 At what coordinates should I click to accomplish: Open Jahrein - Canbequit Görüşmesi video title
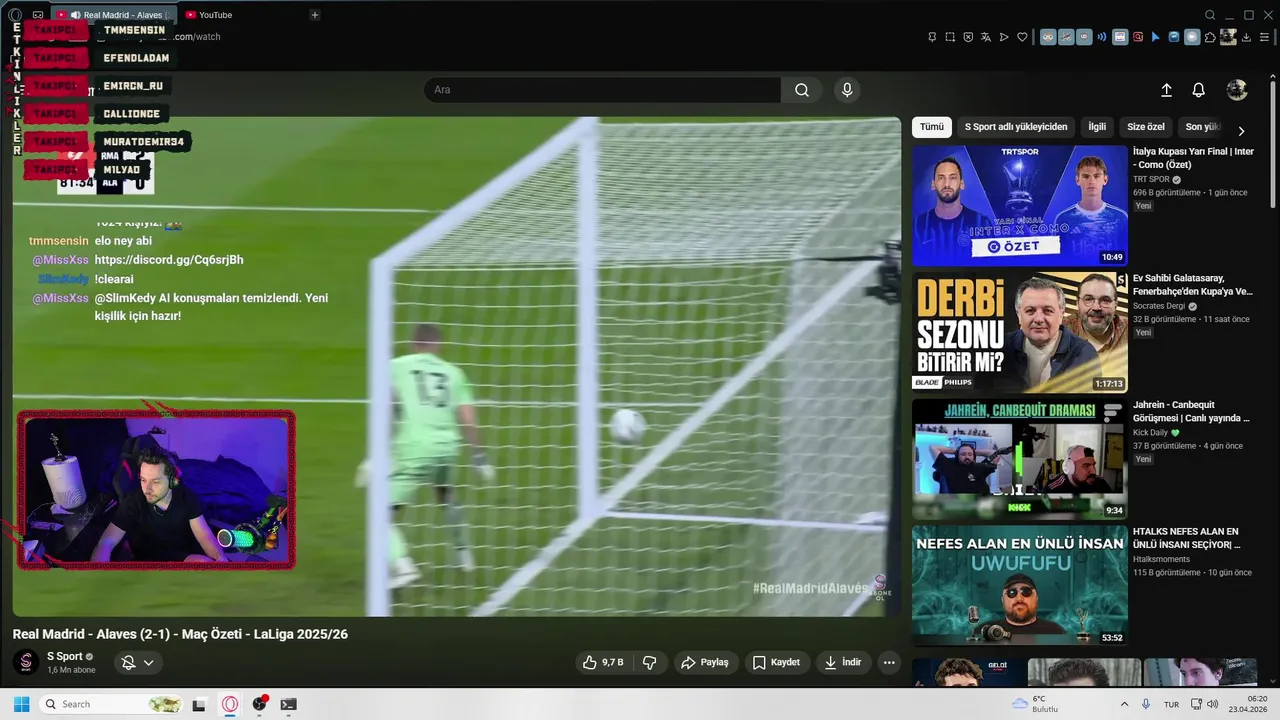click(x=1192, y=412)
